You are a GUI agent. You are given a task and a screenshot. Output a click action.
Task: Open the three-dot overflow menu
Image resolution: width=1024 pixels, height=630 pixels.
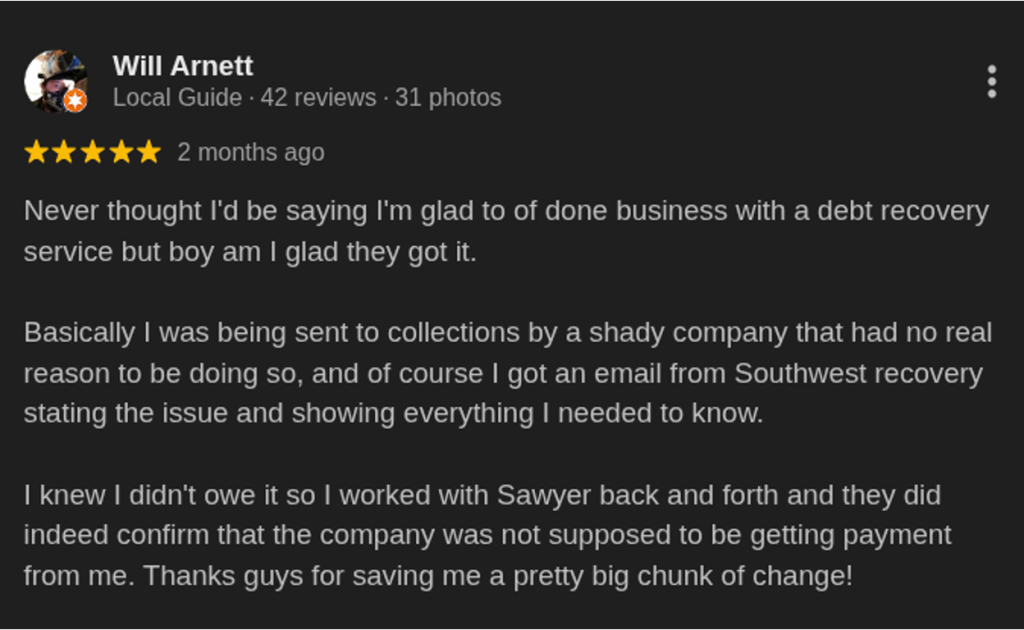[x=991, y=79]
